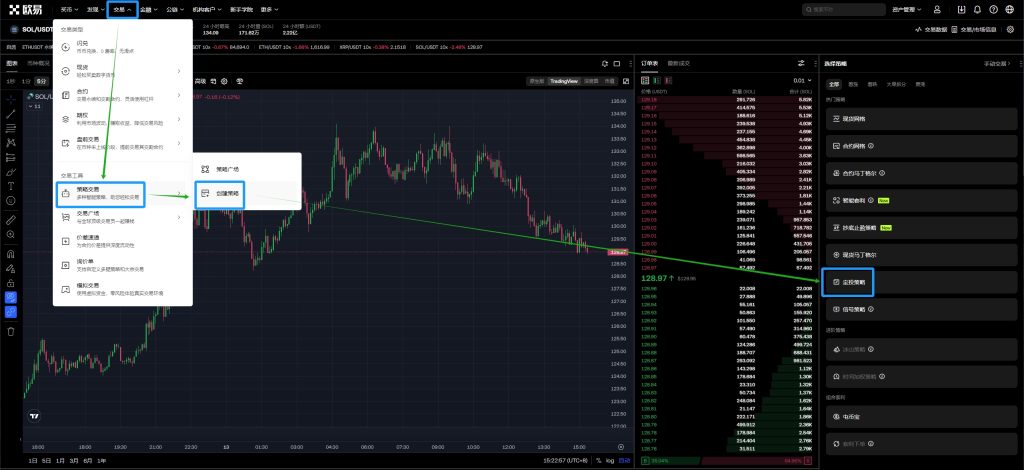Switch to the 订单表 order book tab

point(650,63)
